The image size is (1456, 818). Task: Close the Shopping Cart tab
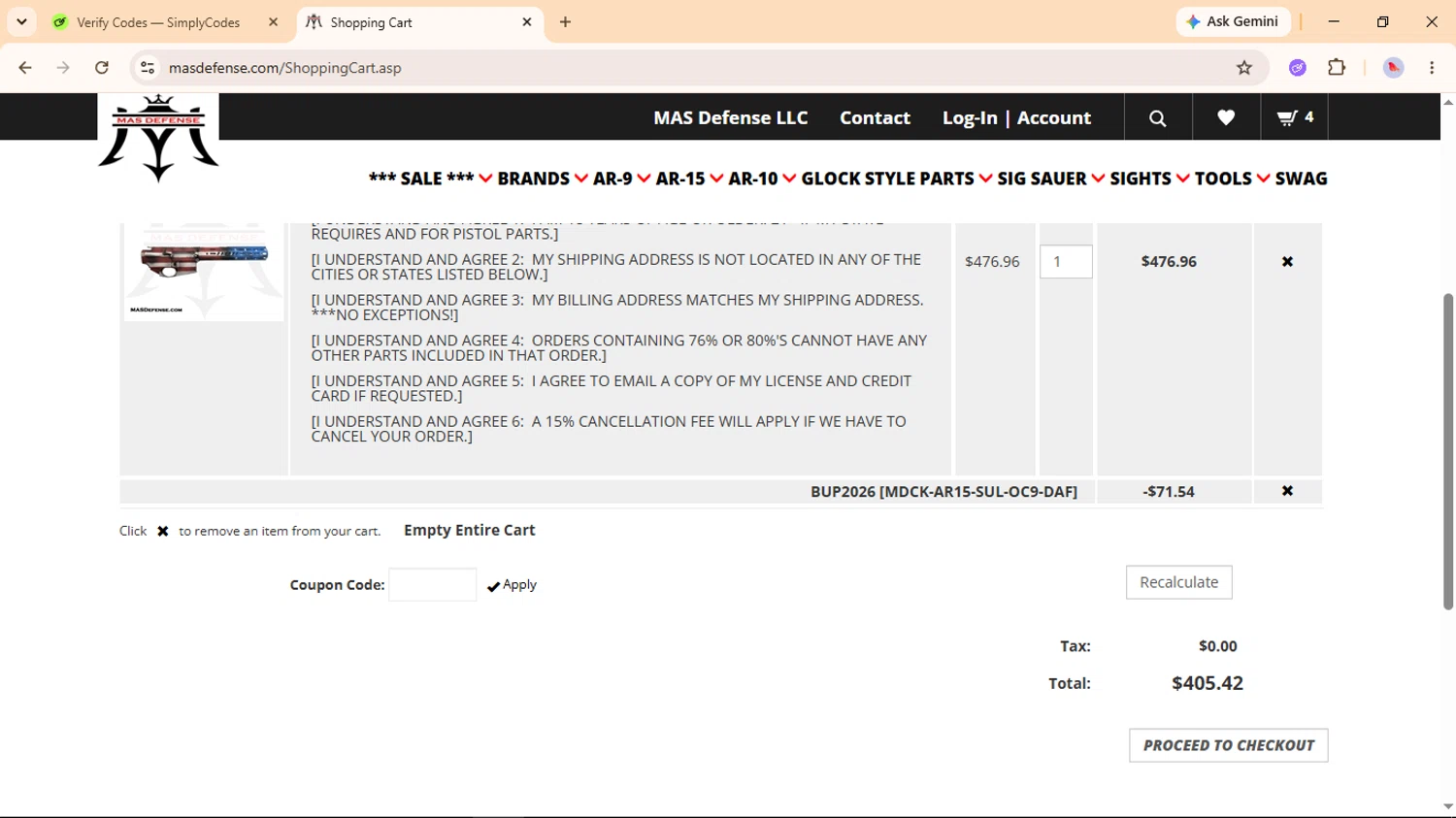(527, 22)
